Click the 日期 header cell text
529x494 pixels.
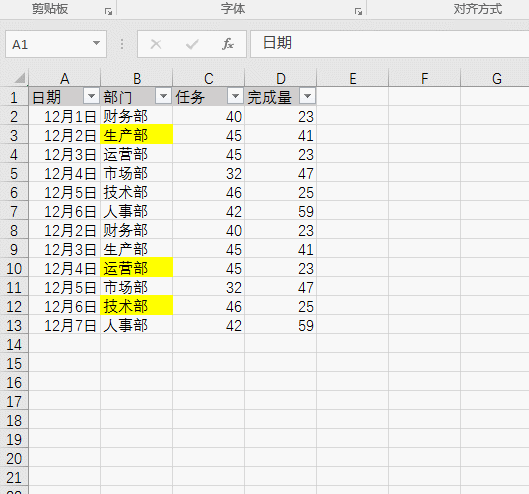pyautogui.click(x=47, y=97)
